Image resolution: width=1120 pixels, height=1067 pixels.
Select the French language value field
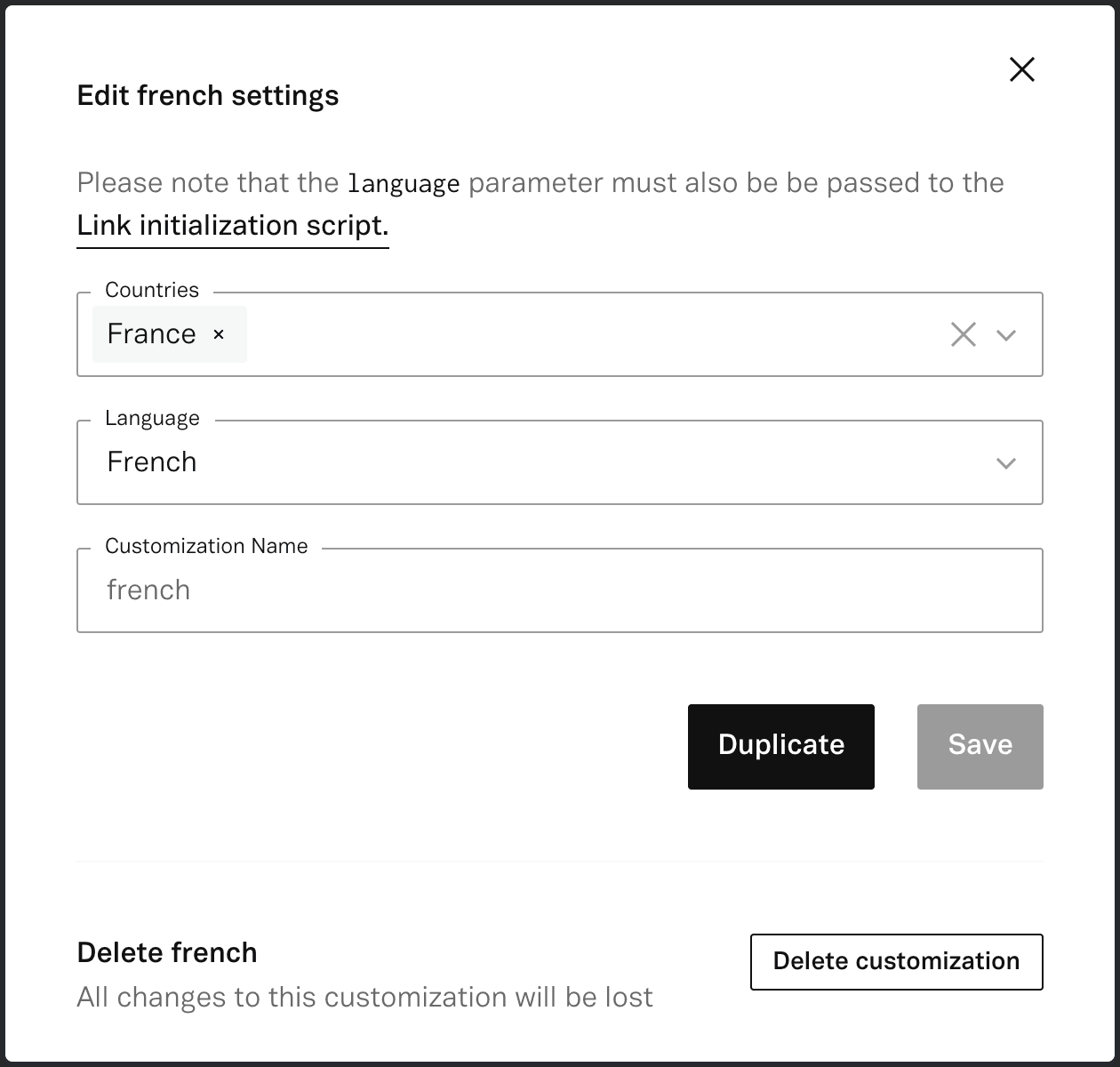click(x=533, y=462)
